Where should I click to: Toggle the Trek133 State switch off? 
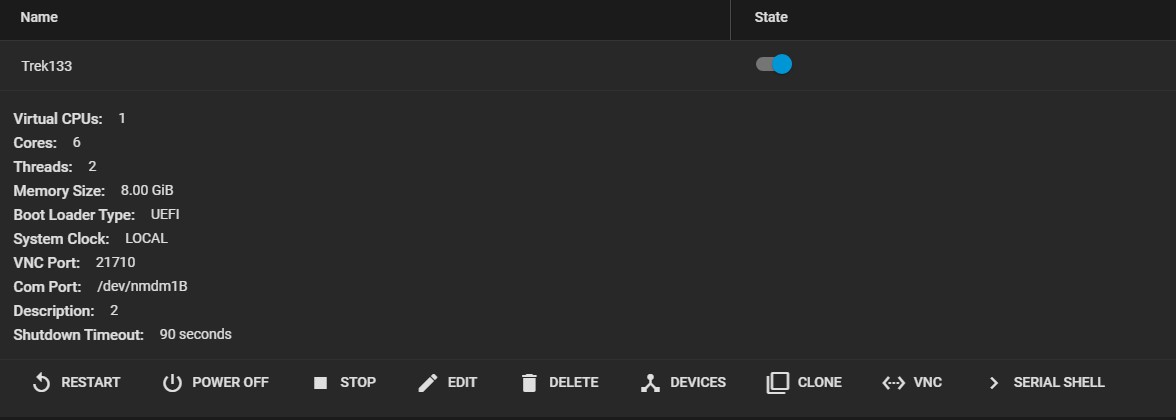tap(773, 64)
